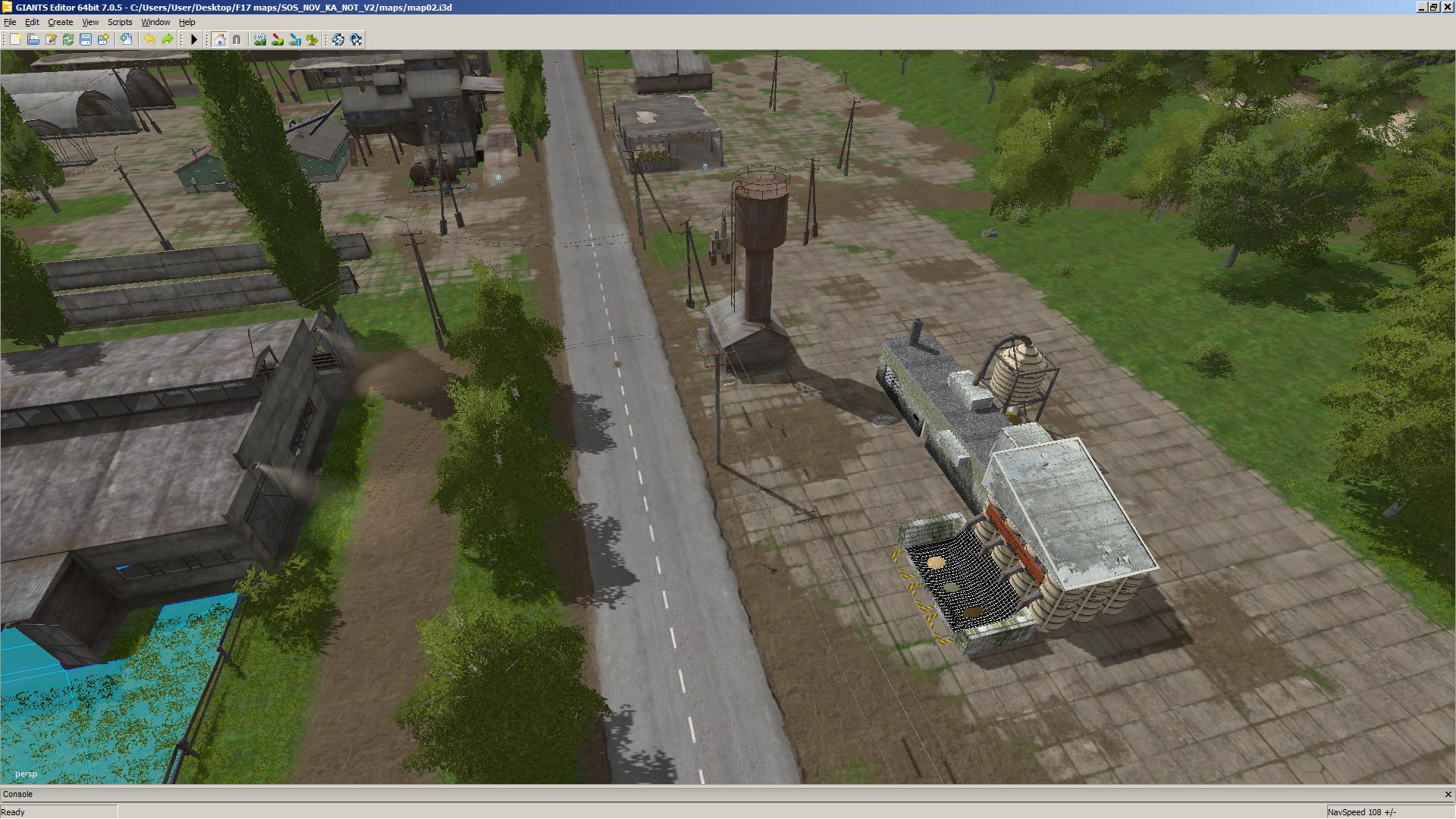Click the New file toolbar icon

[x=15, y=39]
